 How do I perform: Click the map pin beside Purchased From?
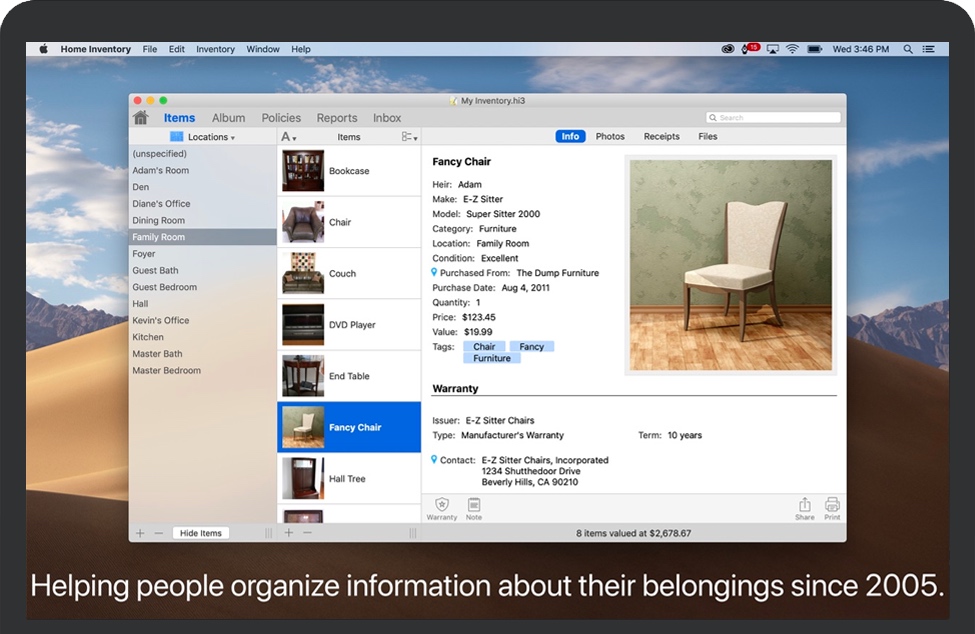coord(434,272)
